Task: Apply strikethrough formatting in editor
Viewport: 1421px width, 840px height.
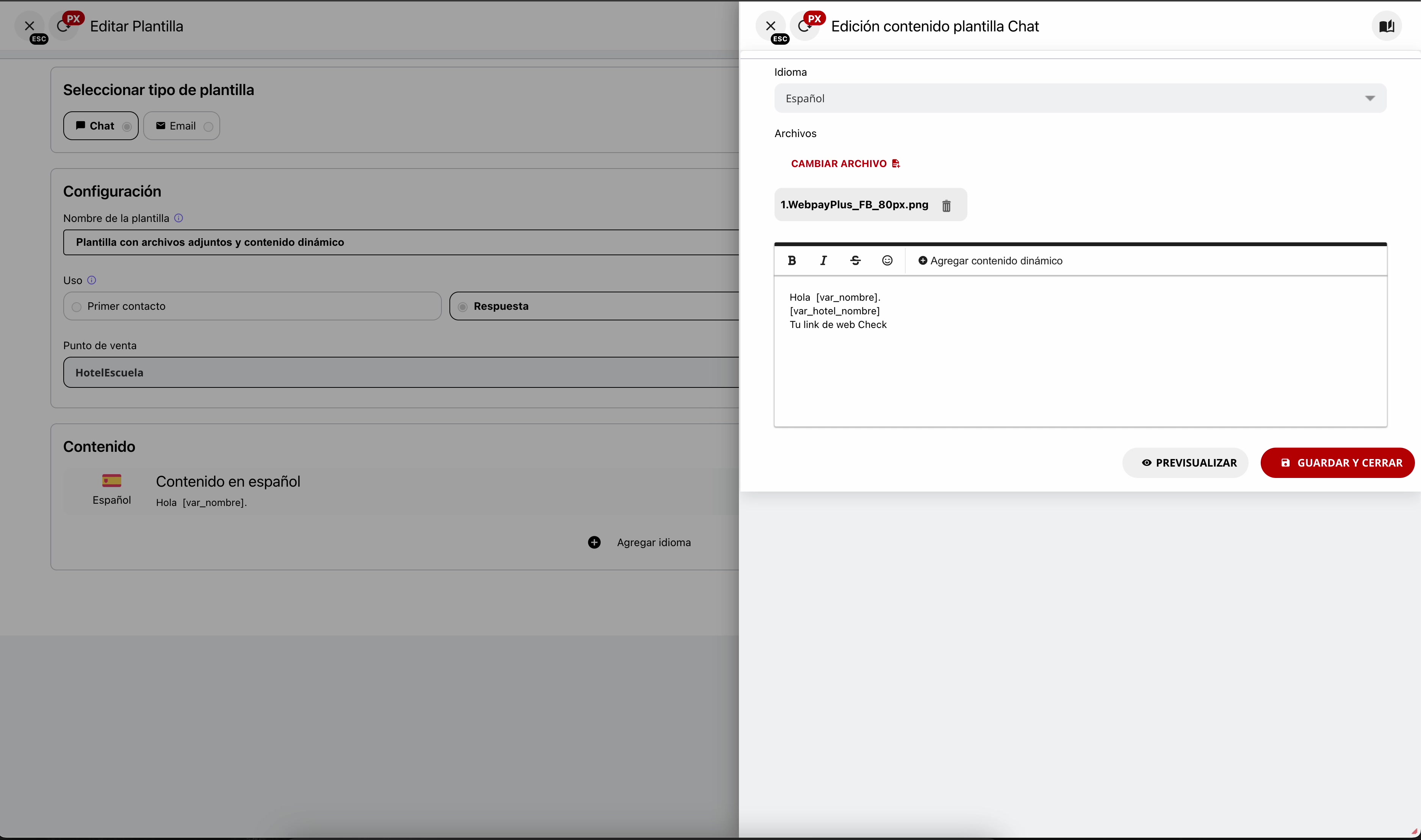Action: [x=855, y=261]
